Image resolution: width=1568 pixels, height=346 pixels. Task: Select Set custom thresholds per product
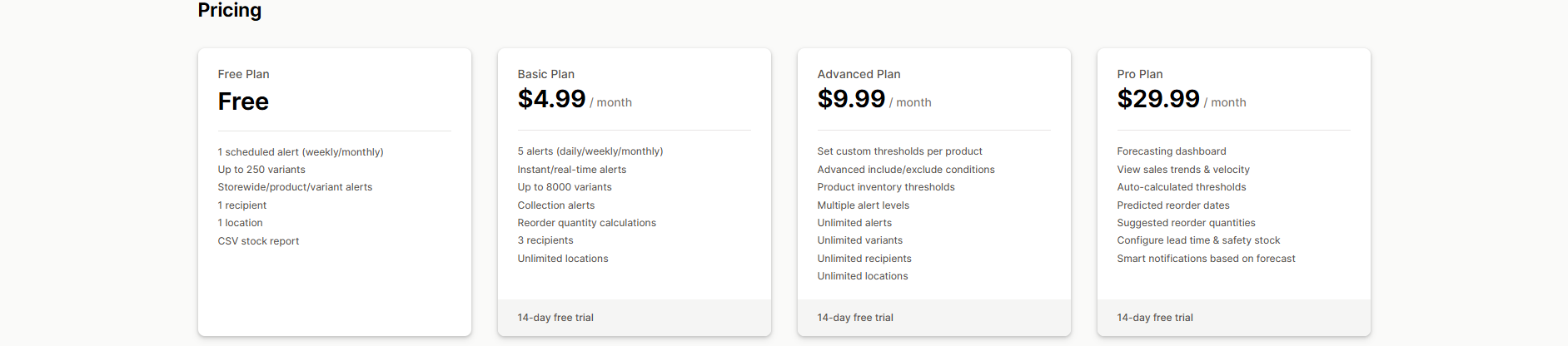[x=899, y=151]
